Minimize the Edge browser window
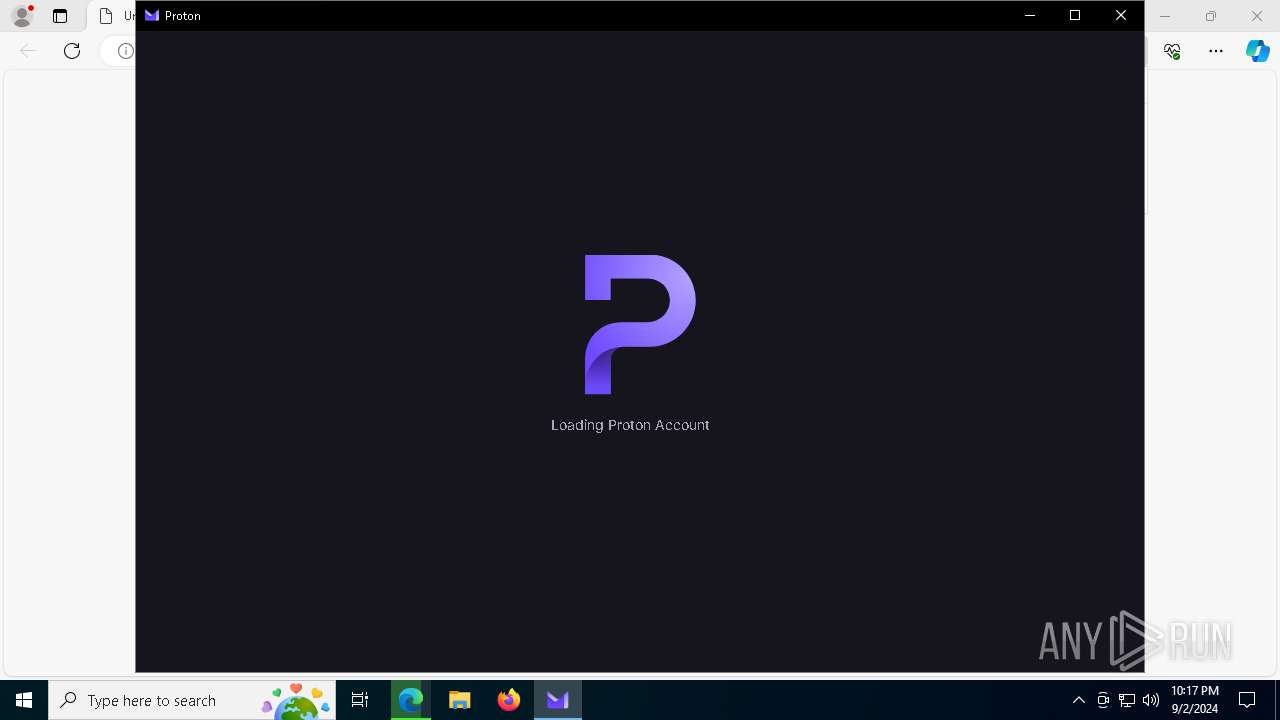Image resolution: width=1280 pixels, height=720 pixels. [x=1165, y=16]
